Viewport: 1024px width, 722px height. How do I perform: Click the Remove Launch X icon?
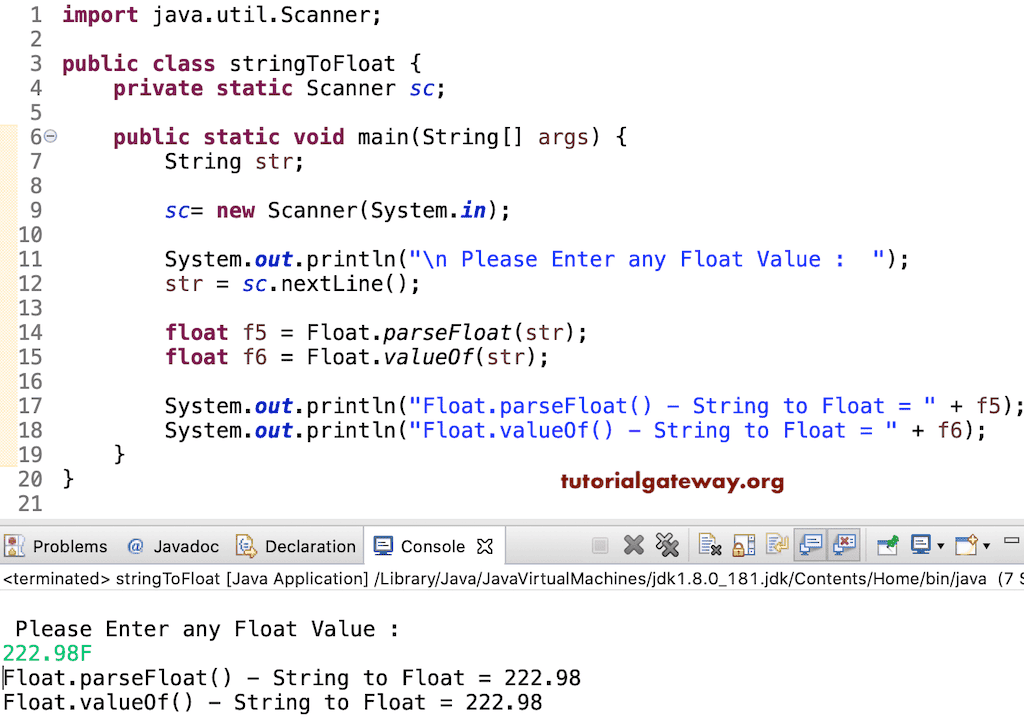pyautogui.click(x=633, y=545)
